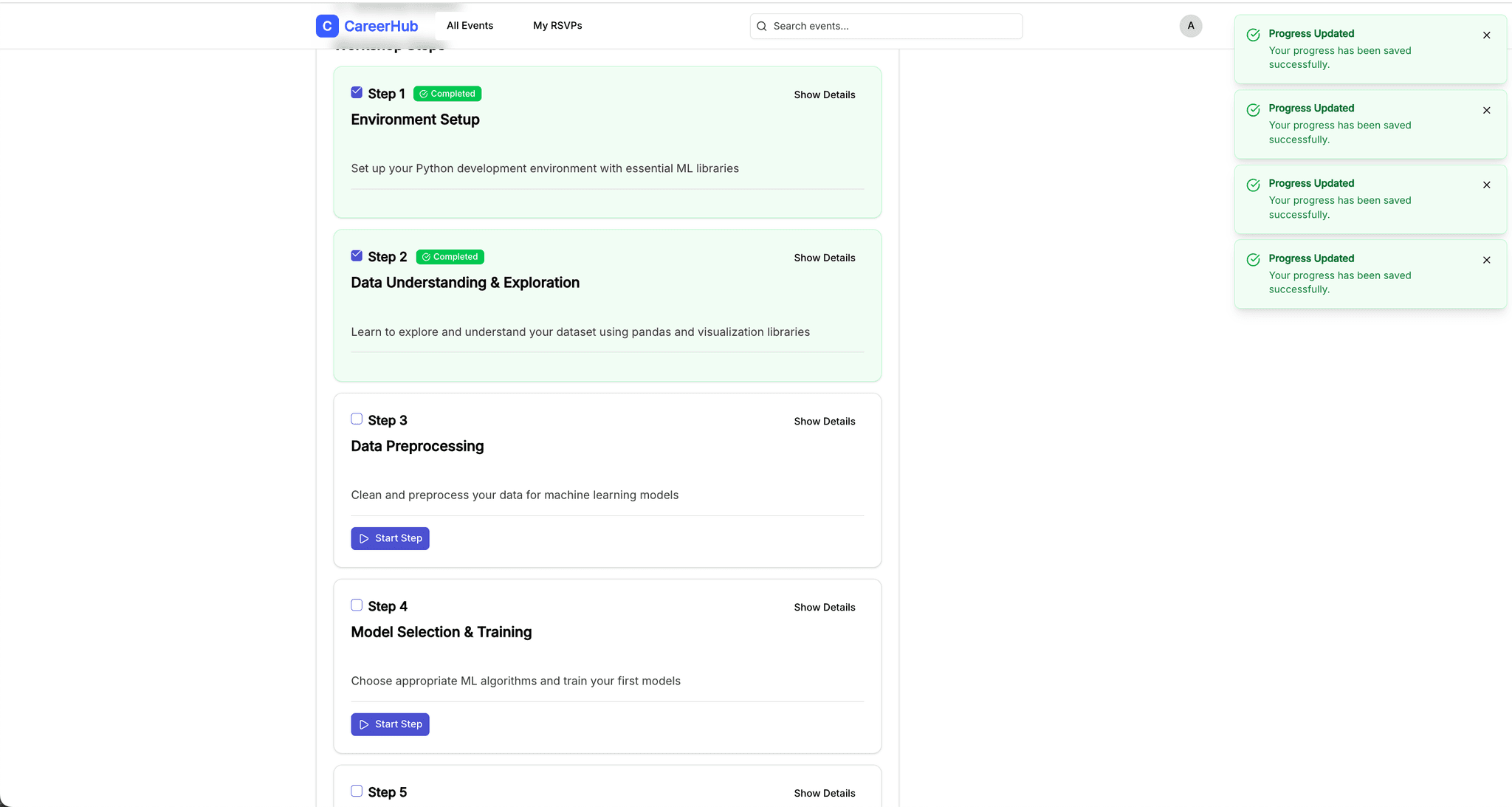Check the Step 3 completion checkbox
Screen dimensions: 1512x807
[x=357, y=418]
